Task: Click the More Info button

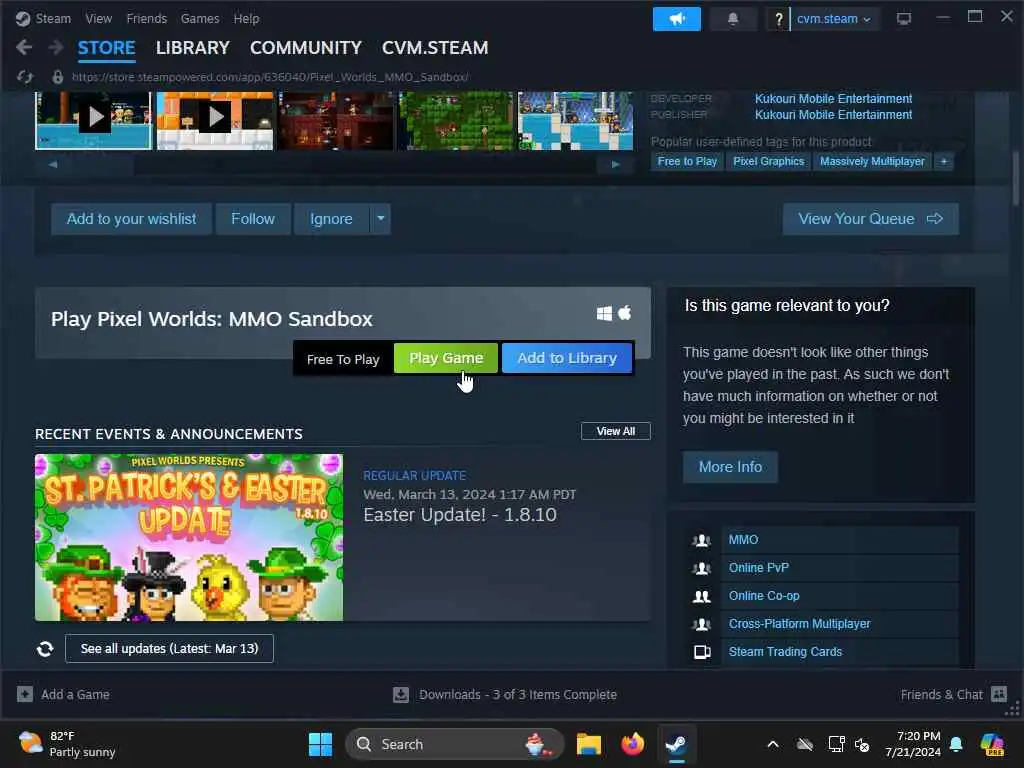Action: click(x=730, y=467)
